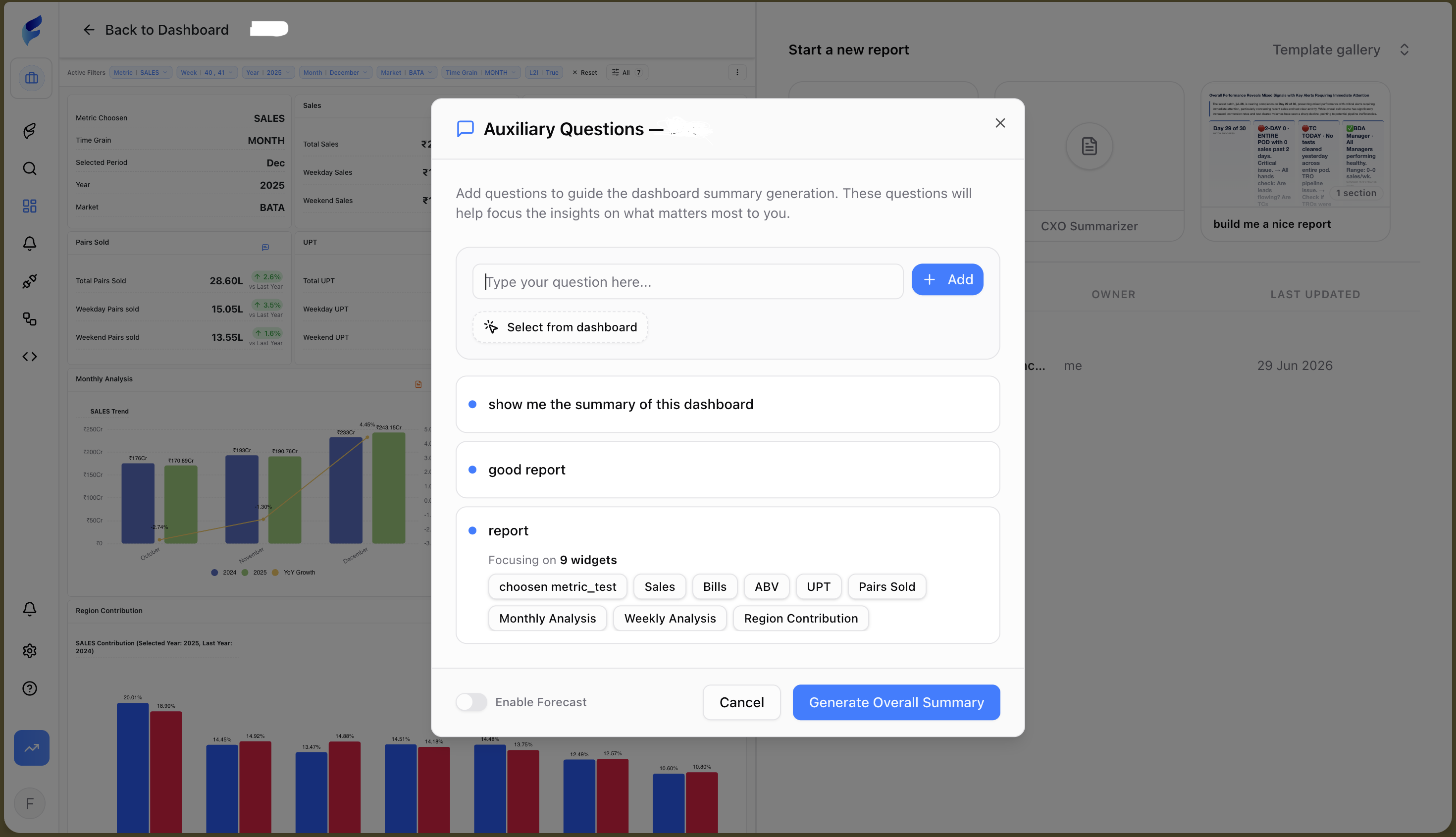
Task: Open the briefcase workspace icon in sidebar
Action: click(31, 78)
